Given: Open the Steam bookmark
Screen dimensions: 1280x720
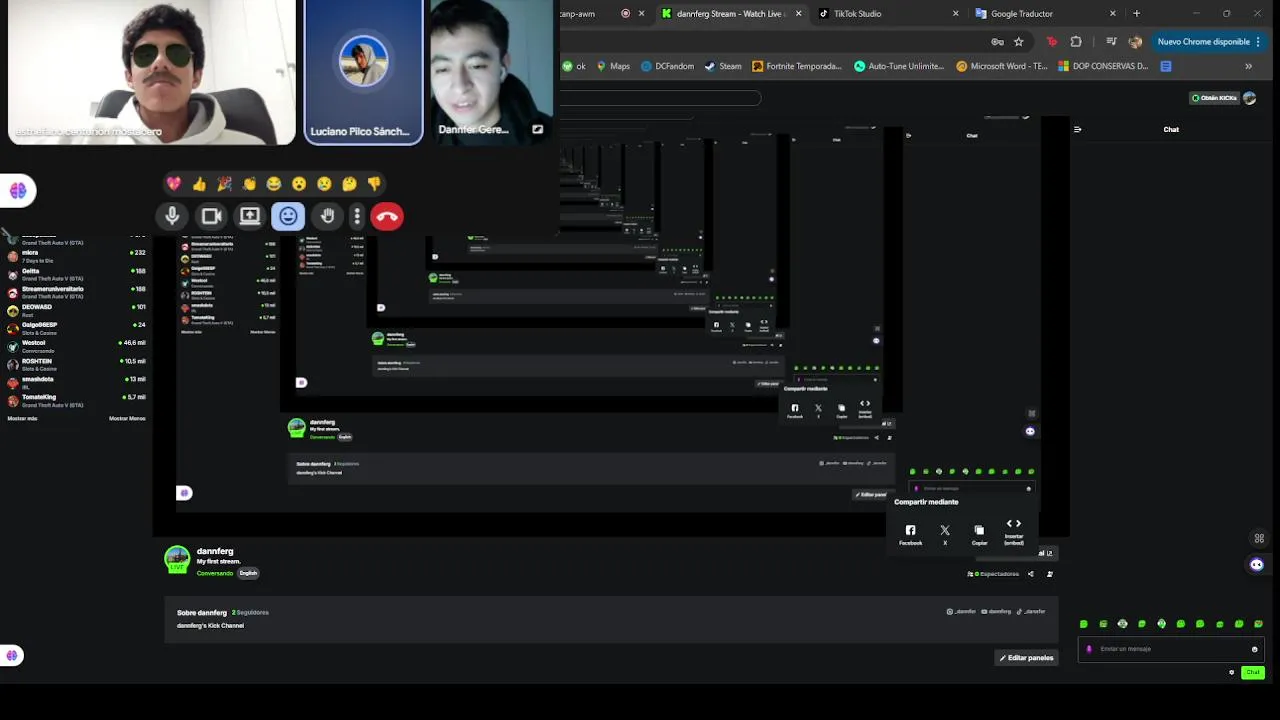Looking at the screenshot, I should click(x=723, y=66).
